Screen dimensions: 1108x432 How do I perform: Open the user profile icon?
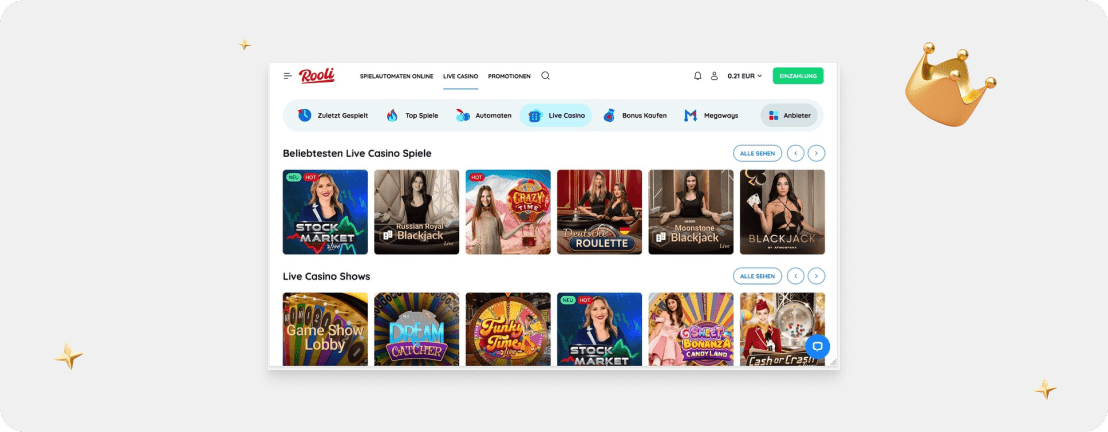714,76
